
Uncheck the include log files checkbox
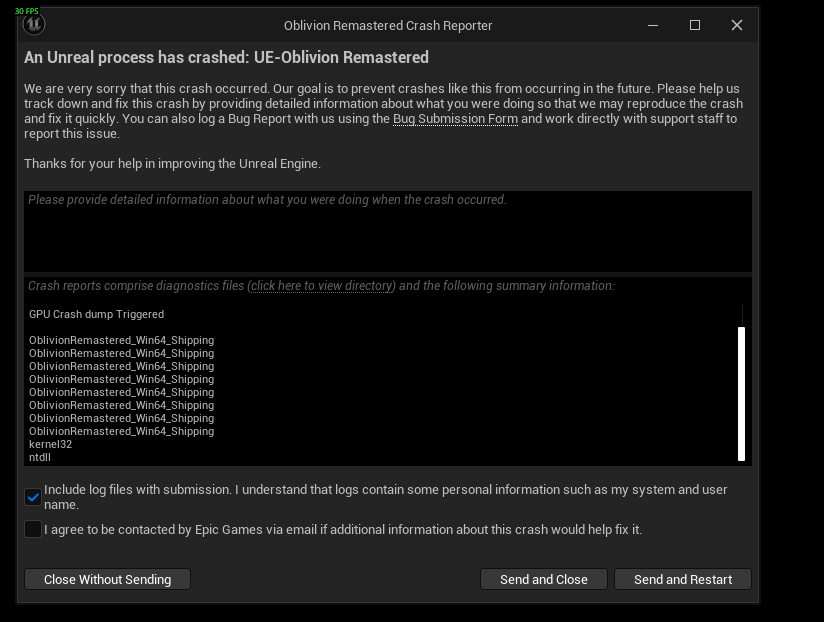tap(34, 497)
